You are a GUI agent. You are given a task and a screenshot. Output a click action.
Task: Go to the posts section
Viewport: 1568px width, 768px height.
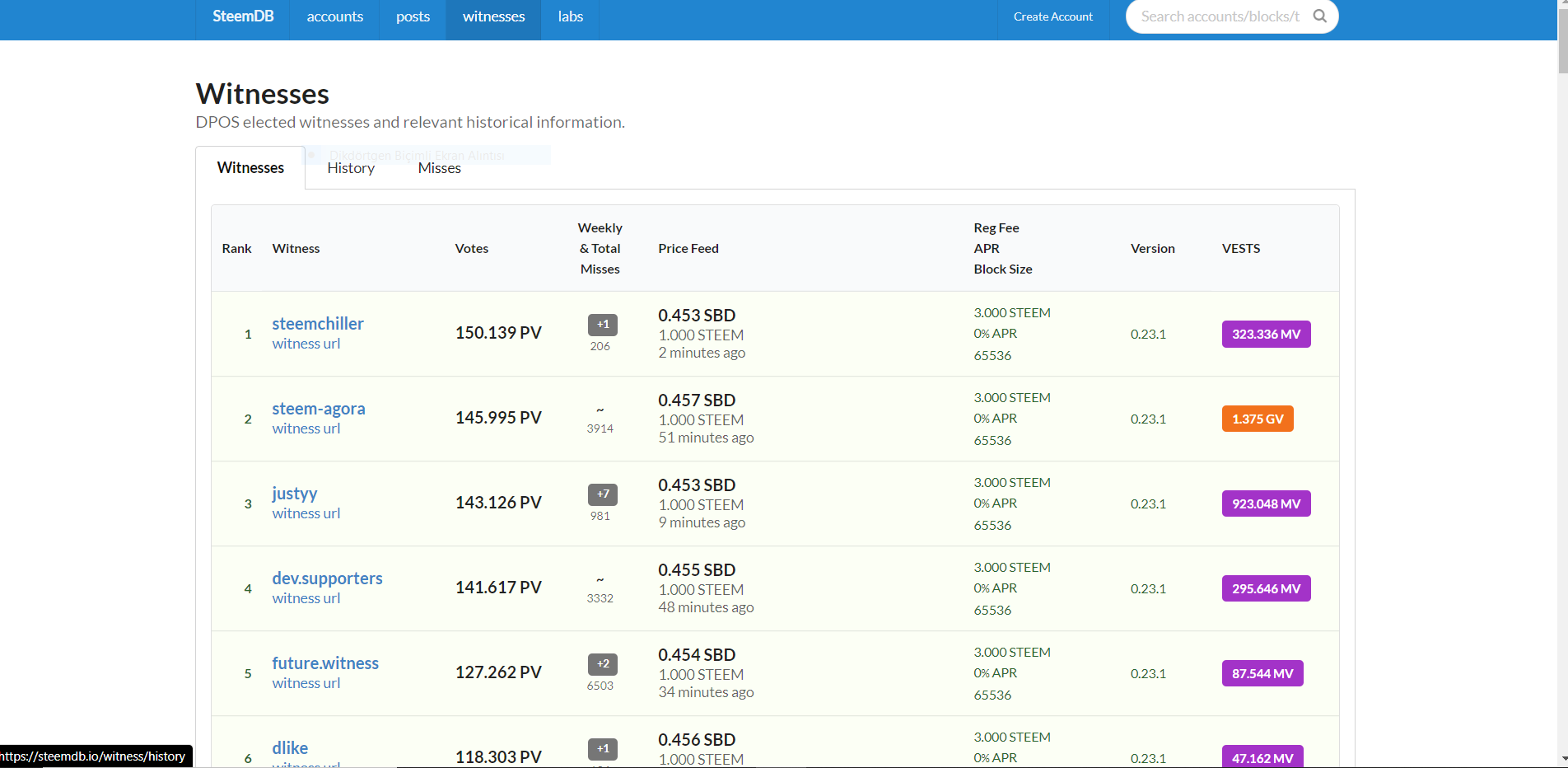(413, 16)
